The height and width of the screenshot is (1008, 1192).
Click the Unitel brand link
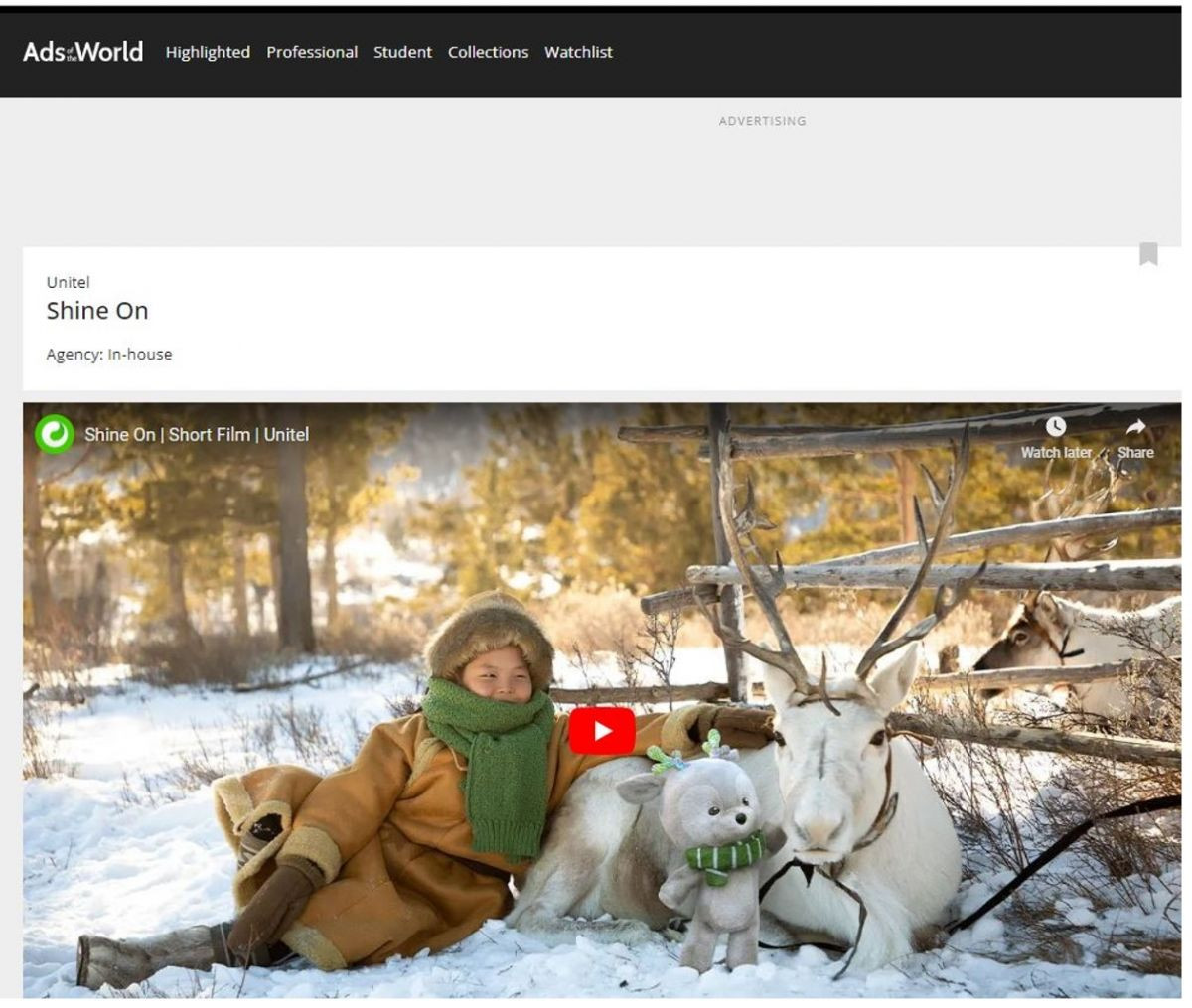[68, 282]
